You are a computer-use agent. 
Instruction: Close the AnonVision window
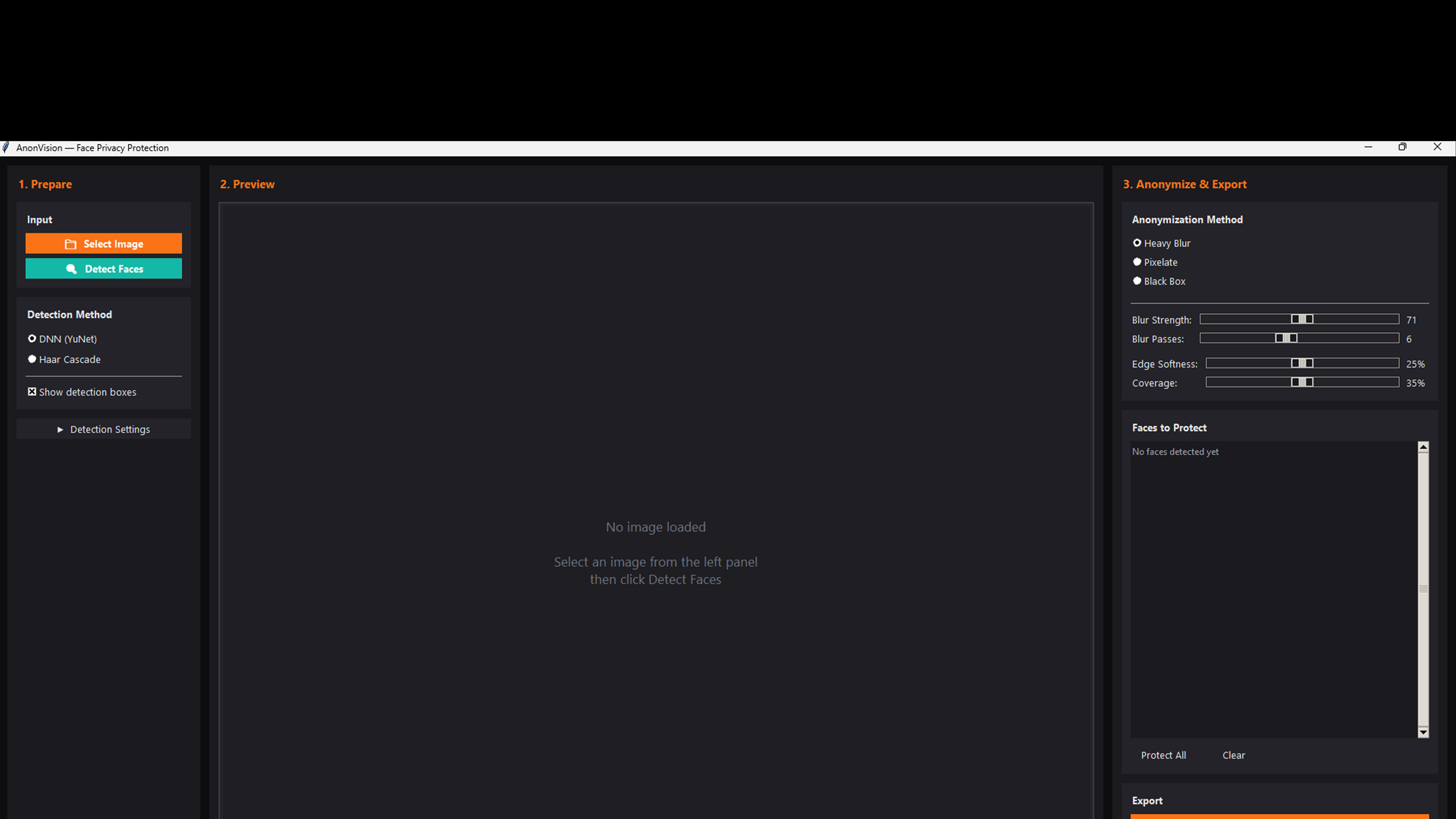[1437, 147]
